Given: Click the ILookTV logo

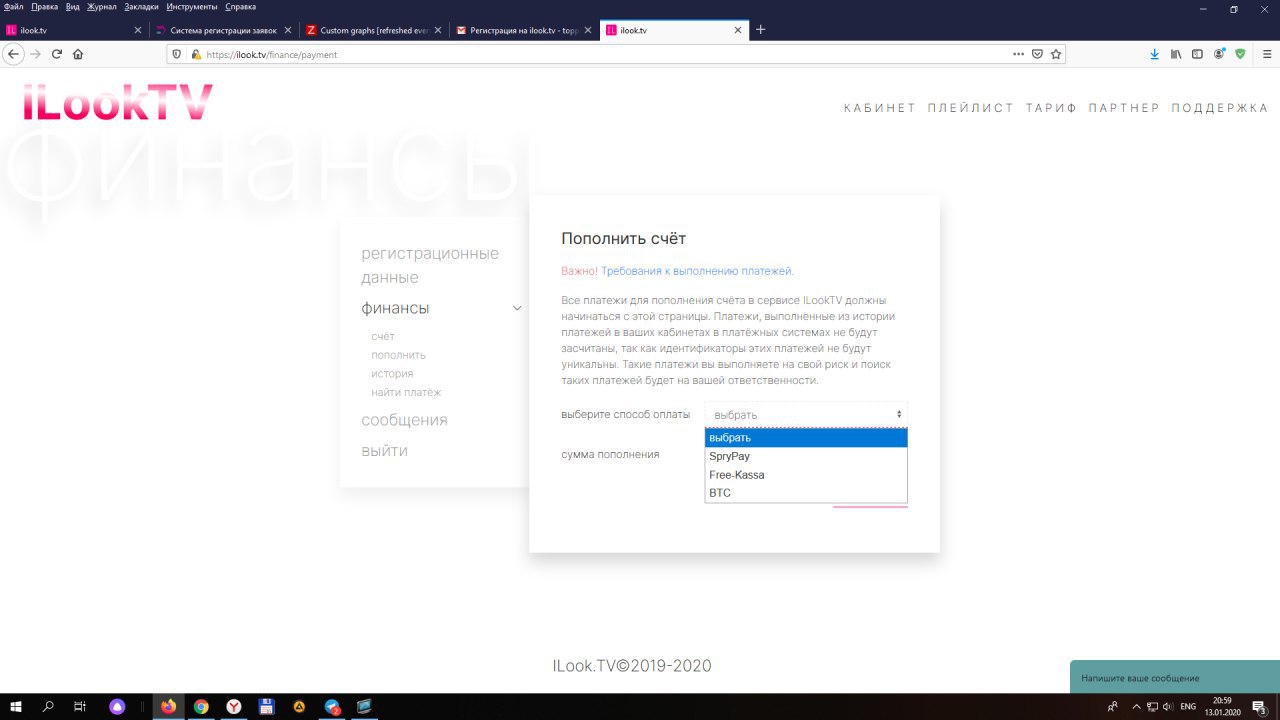Looking at the screenshot, I should click(x=118, y=102).
